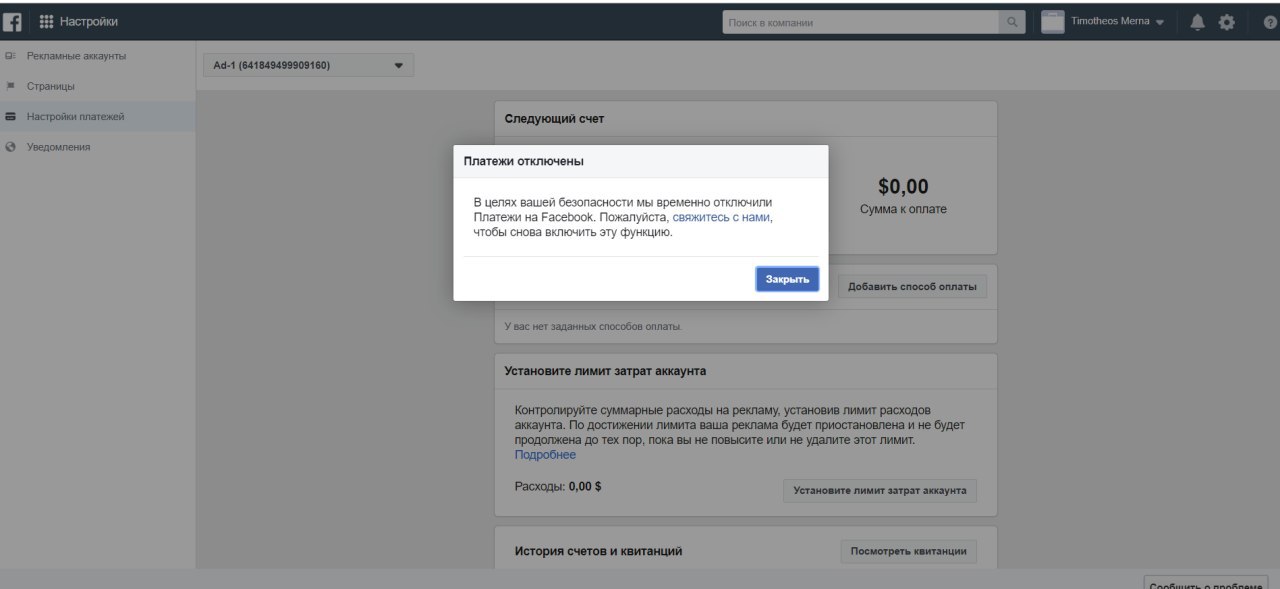The image size is (1280, 589).
Task: Click the Настройки title in top bar
Action: tap(89, 22)
